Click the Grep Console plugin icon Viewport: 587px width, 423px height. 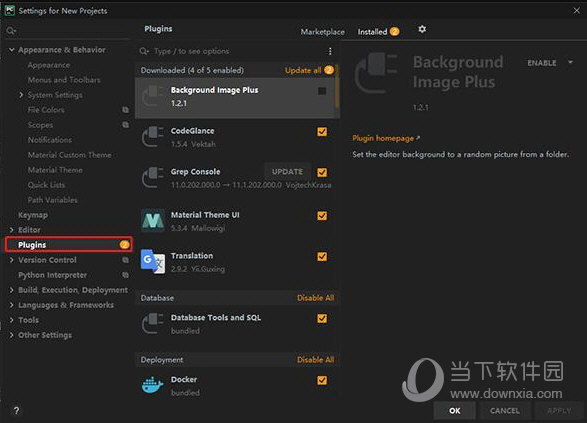point(153,178)
